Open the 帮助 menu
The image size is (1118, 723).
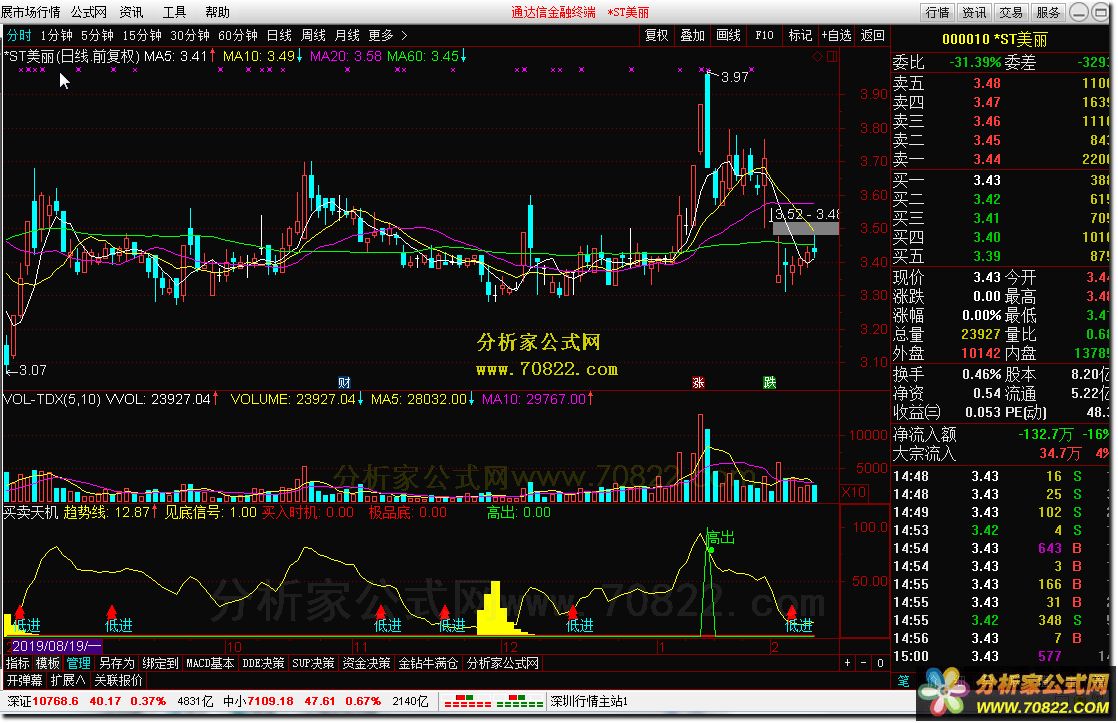[x=217, y=12]
